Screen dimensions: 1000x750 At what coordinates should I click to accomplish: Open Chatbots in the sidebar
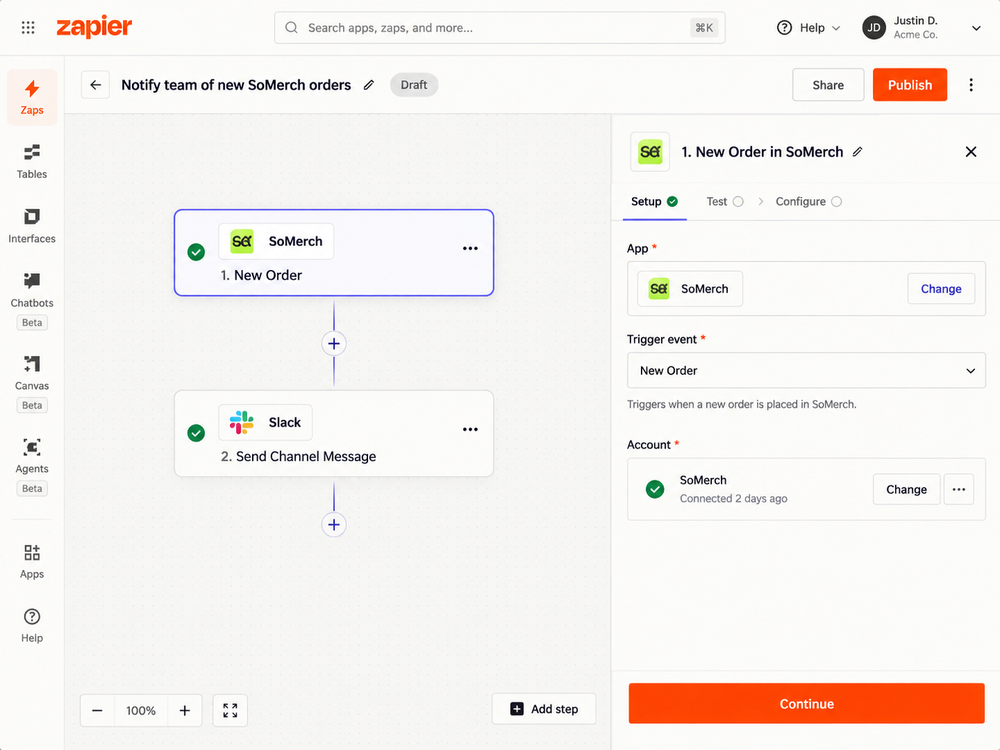tap(32, 298)
